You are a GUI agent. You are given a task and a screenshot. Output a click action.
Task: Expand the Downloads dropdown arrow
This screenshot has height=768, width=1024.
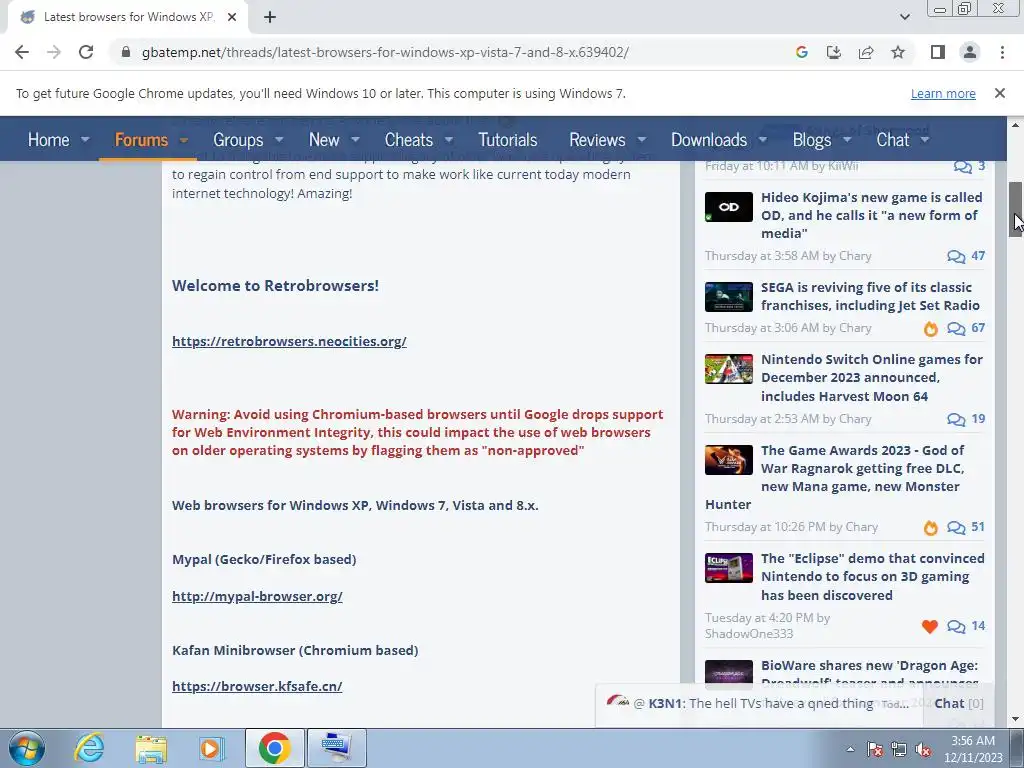[x=762, y=139]
